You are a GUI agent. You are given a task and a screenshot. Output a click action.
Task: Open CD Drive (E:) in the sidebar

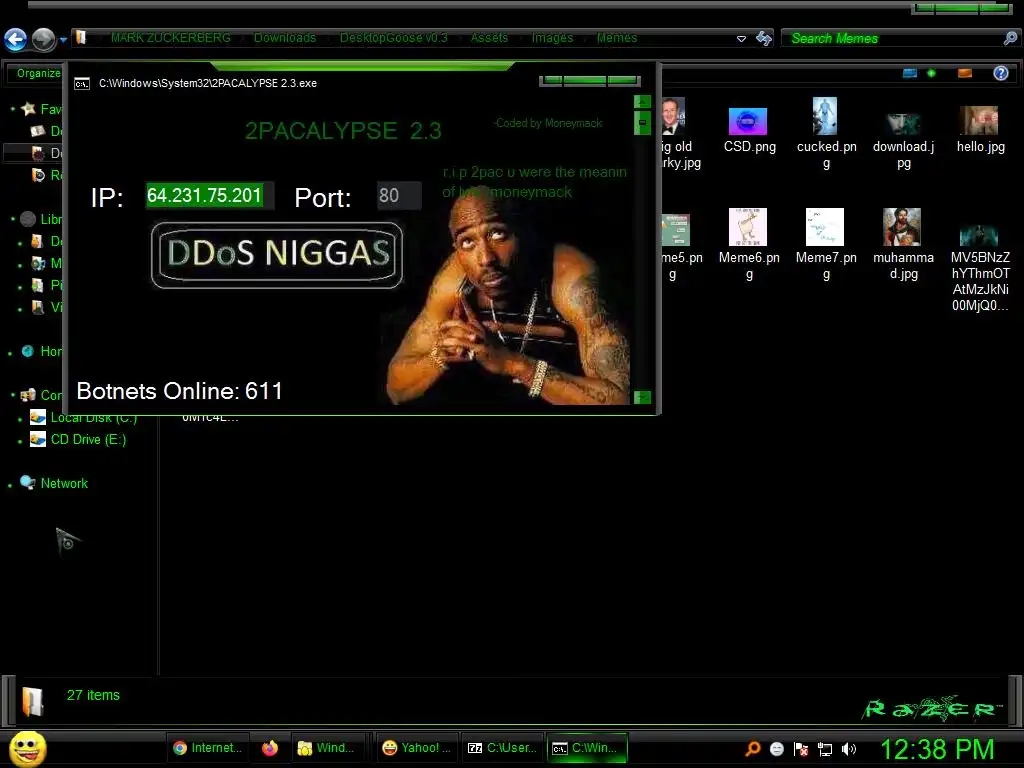(88, 440)
